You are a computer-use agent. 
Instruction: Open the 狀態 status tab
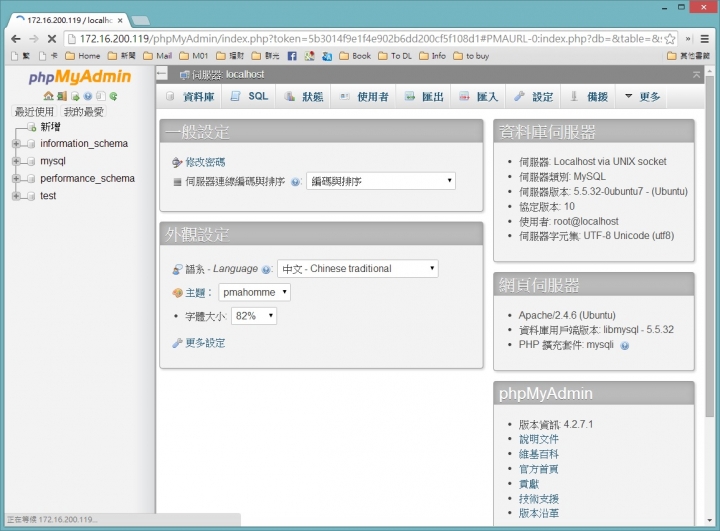click(x=304, y=96)
